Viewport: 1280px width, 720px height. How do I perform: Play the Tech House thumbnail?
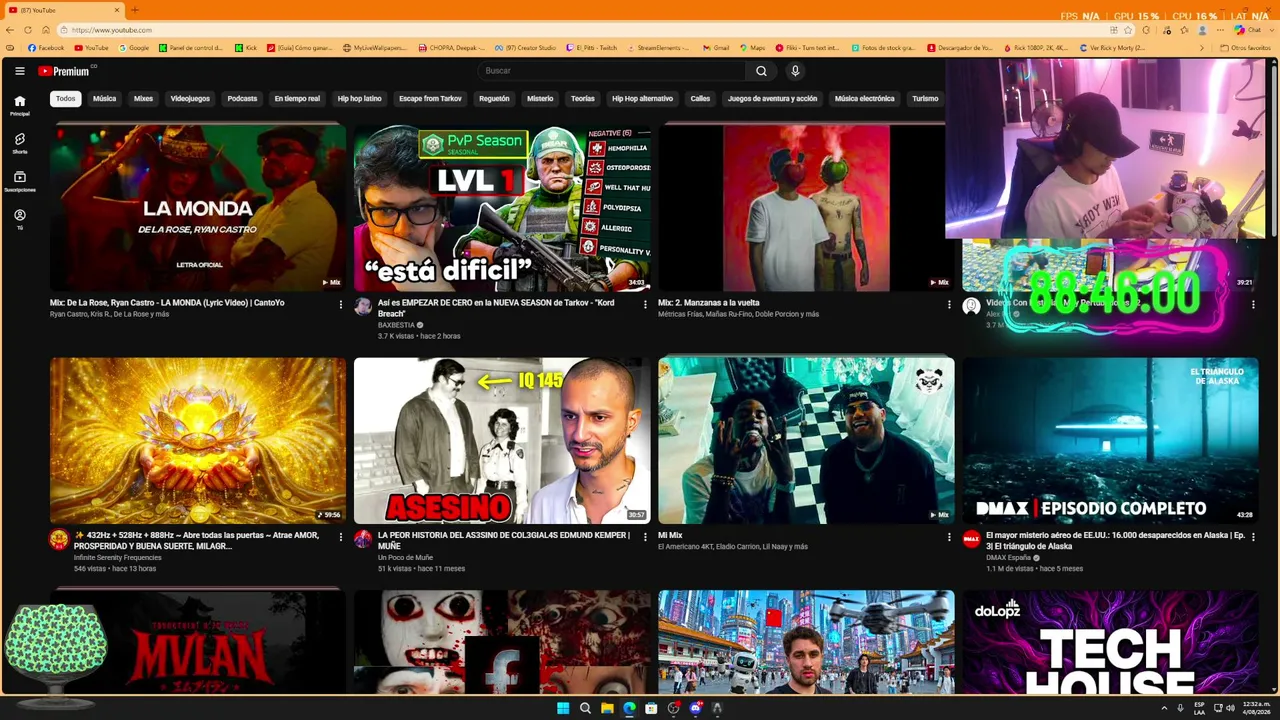[1110, 642]
